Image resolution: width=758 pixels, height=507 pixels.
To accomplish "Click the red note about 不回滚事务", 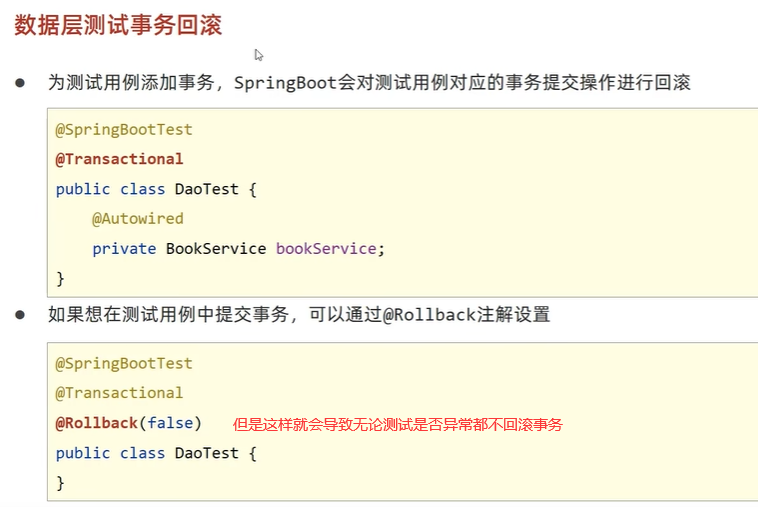I will click(x=397, y=424).
